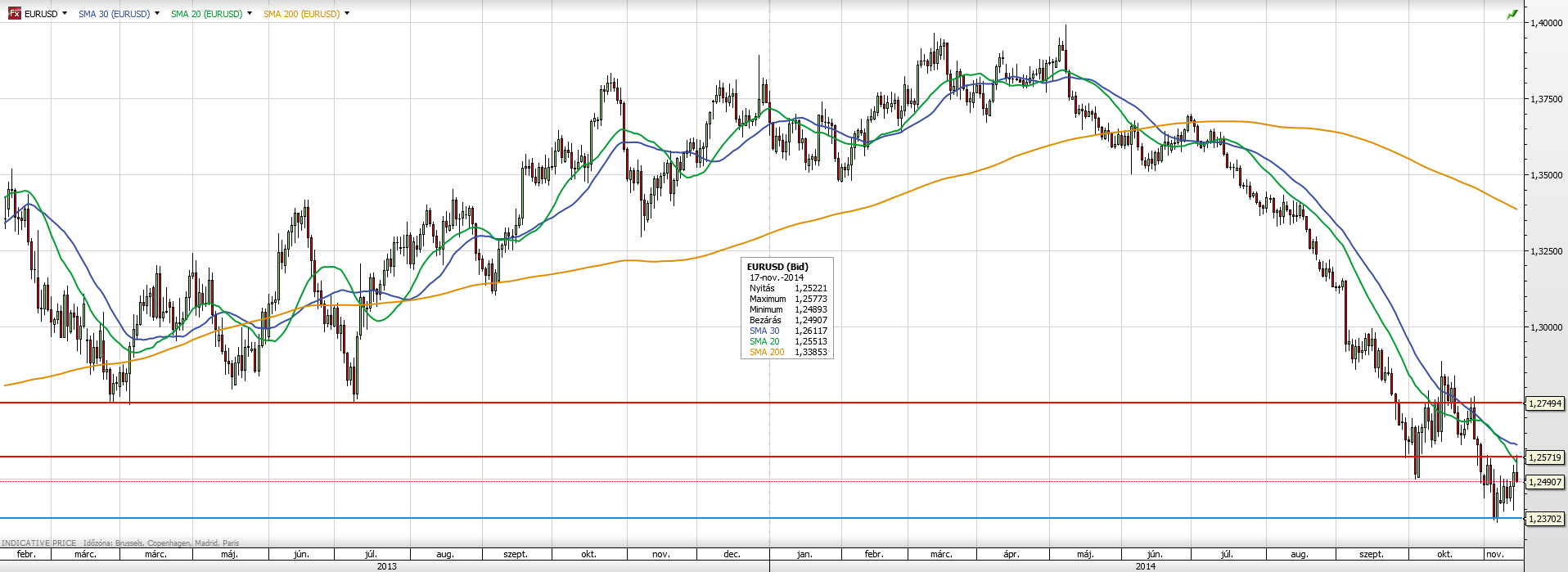Click the jan. month label
This screenshot has width=1568, height=572.
804,554
